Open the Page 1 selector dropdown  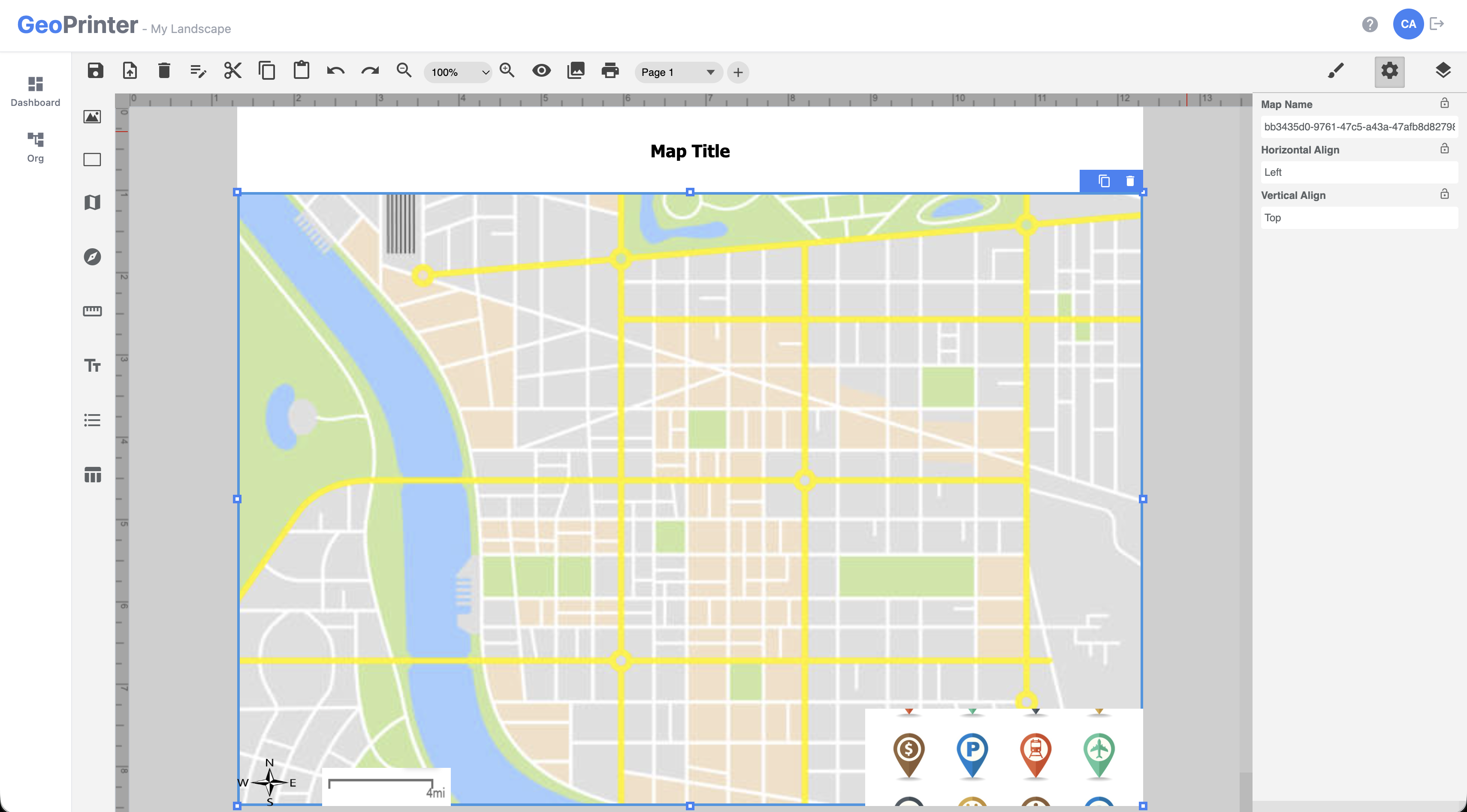point(678,72)
